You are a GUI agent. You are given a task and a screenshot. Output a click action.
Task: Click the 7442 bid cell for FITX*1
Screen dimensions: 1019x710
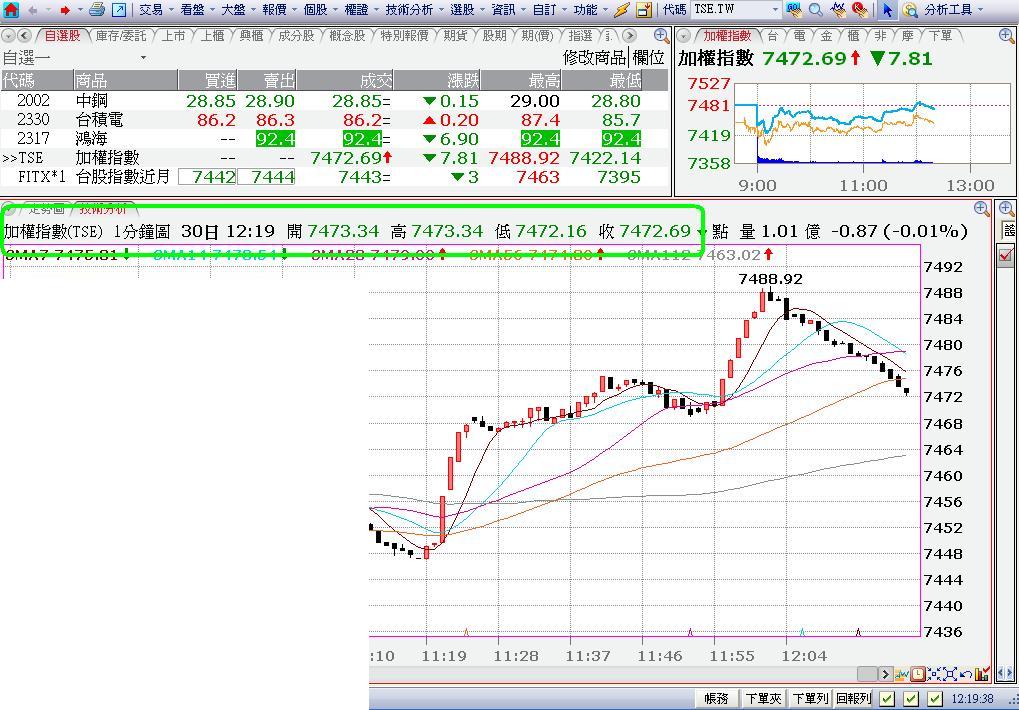click(207, 177)
